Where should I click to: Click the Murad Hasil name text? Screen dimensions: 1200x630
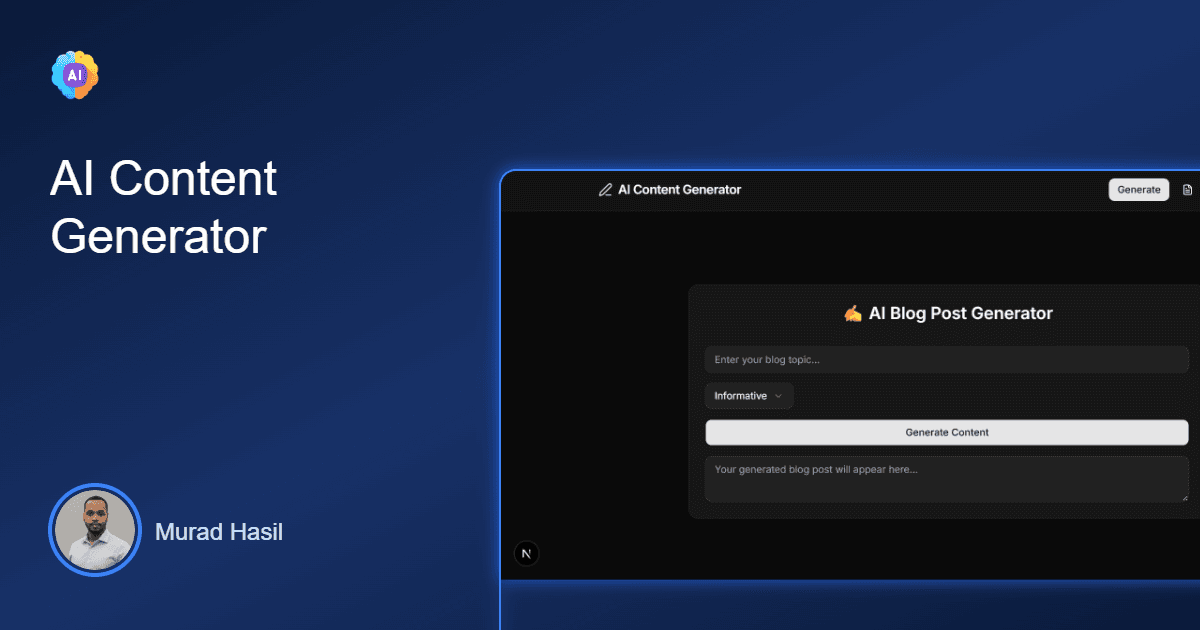point(218,531)
